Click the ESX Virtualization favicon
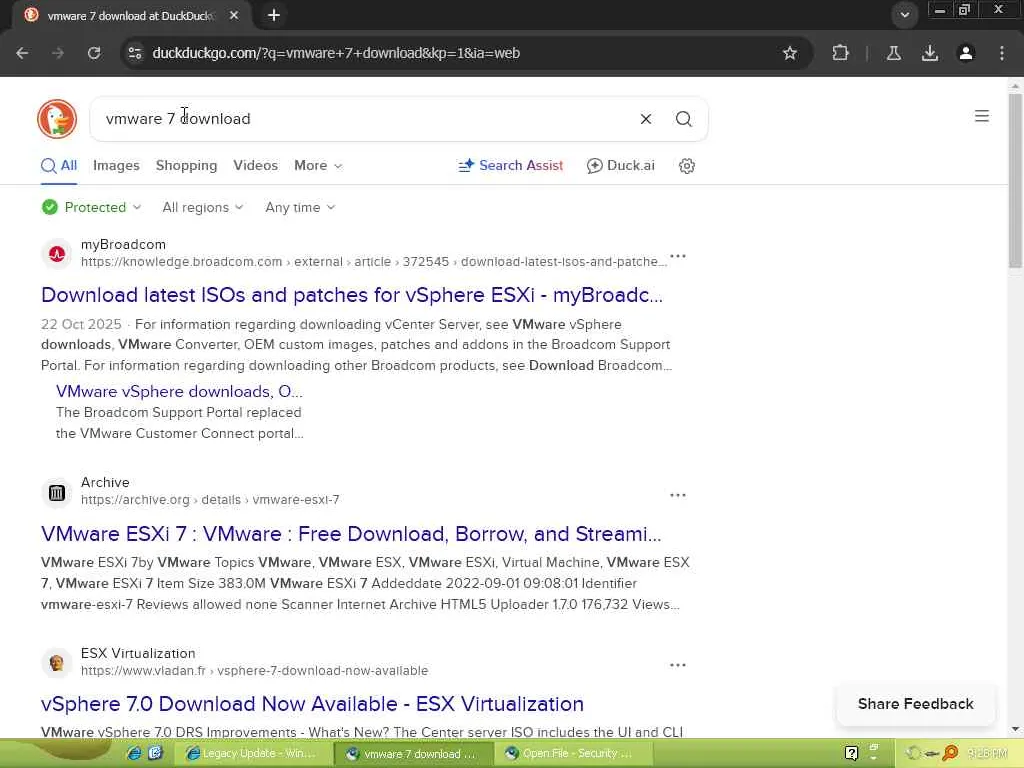 [x=57, y=662]
